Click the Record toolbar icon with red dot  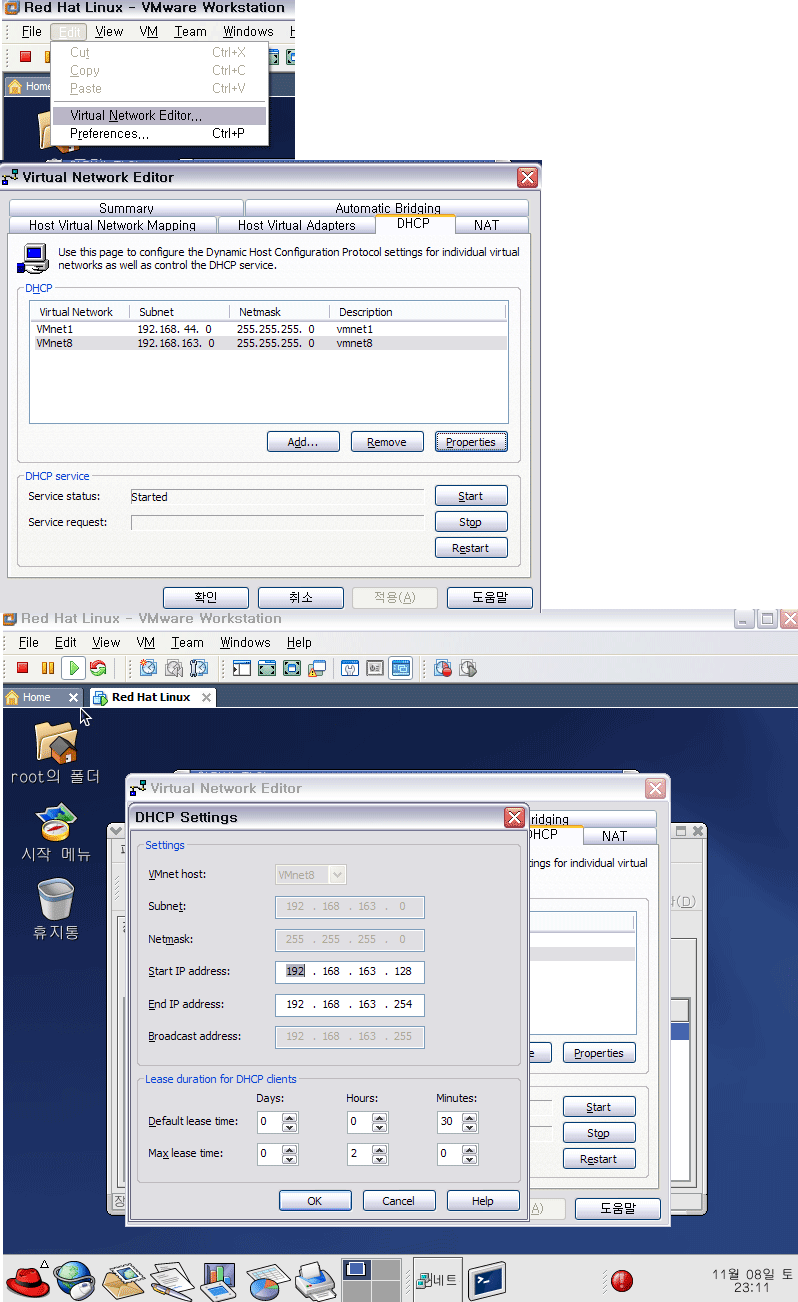point(443,668)
